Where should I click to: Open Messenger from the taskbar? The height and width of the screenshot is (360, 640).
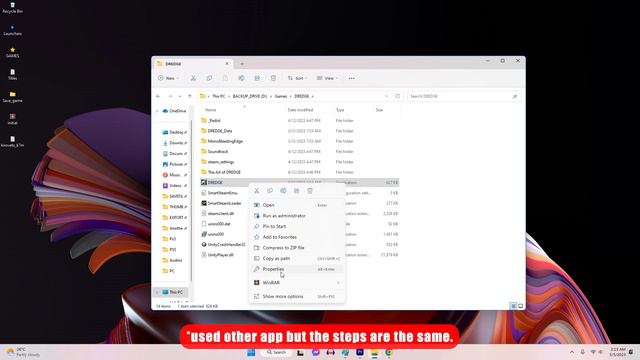(x=316, y=352)
